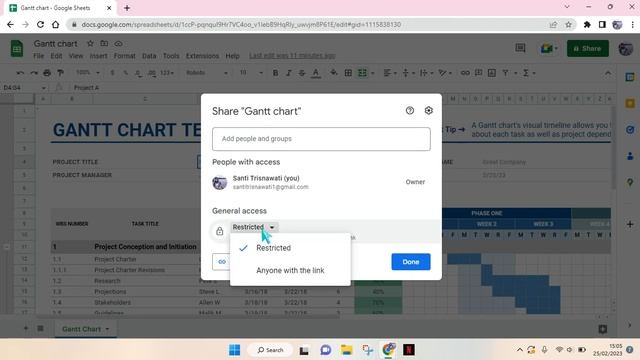640x360 pixels.
Task: Click the cell name box
Action: tap(24, 87)
